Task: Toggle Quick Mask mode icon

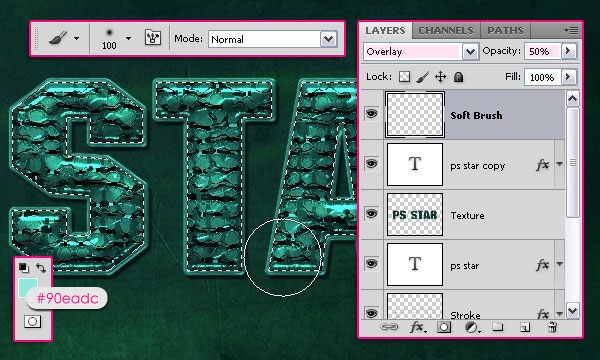Action: pos(33,321)
